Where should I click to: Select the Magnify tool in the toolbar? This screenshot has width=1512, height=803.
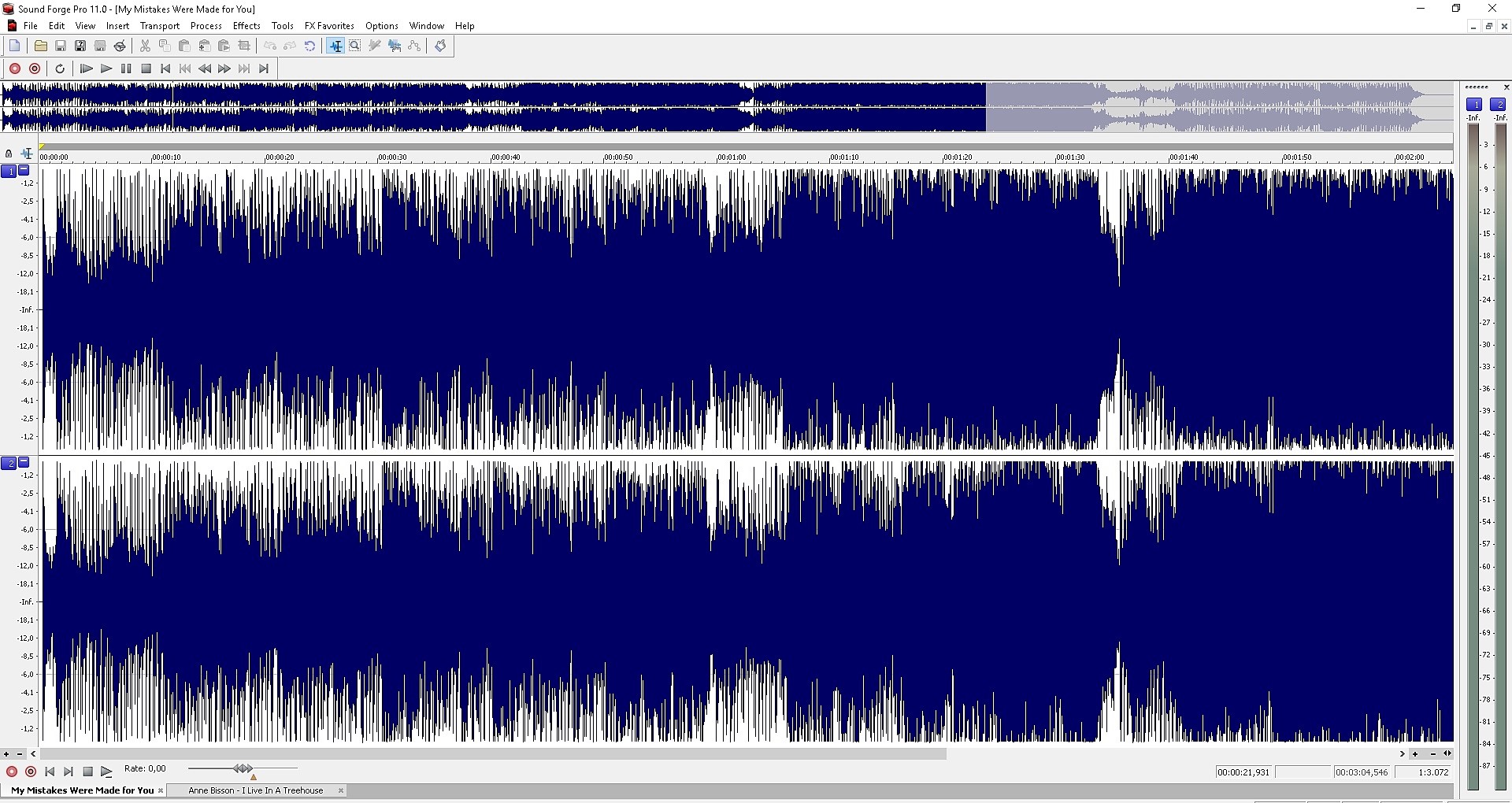tap(355, 46)
